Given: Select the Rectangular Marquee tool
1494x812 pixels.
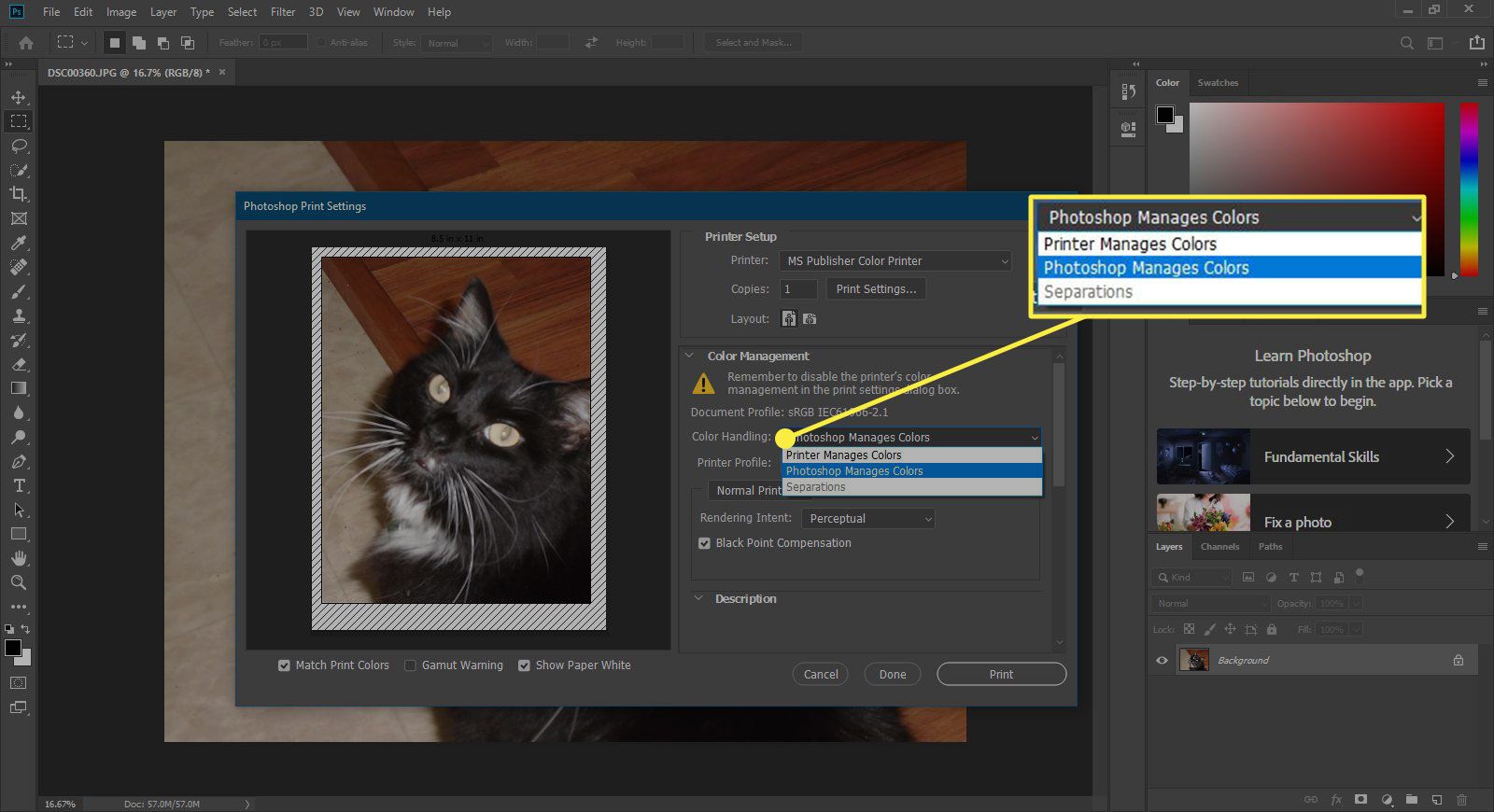Looking at the screenshot, I should click(19, 121).
